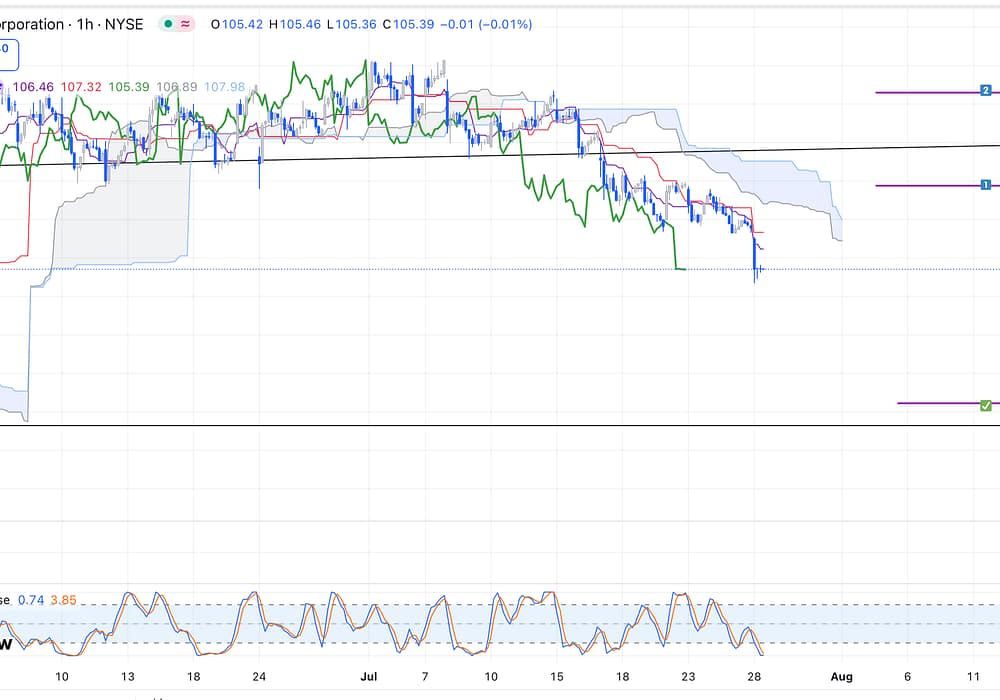Click indicator value 106.46 in purple
1000x700 pixels.
coord(35,87)
